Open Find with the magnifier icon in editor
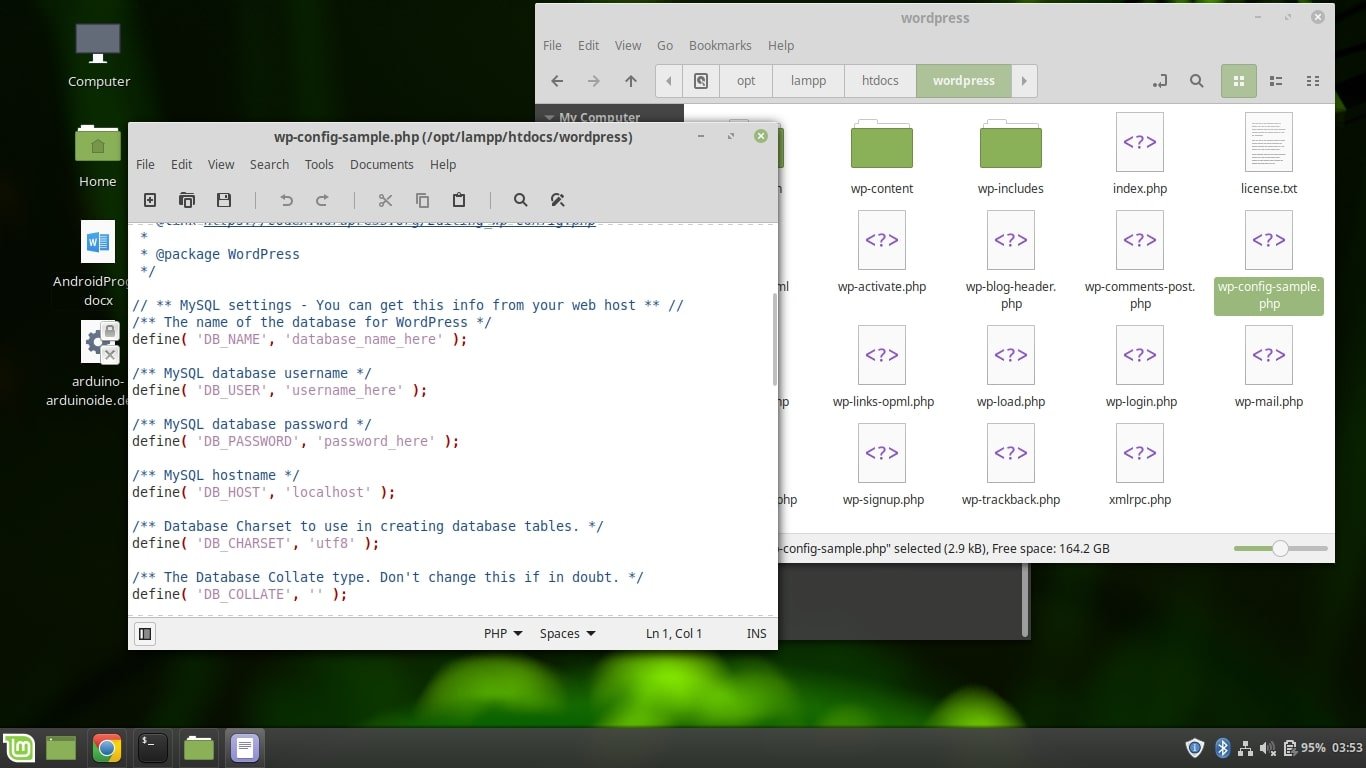 point(520,200)
